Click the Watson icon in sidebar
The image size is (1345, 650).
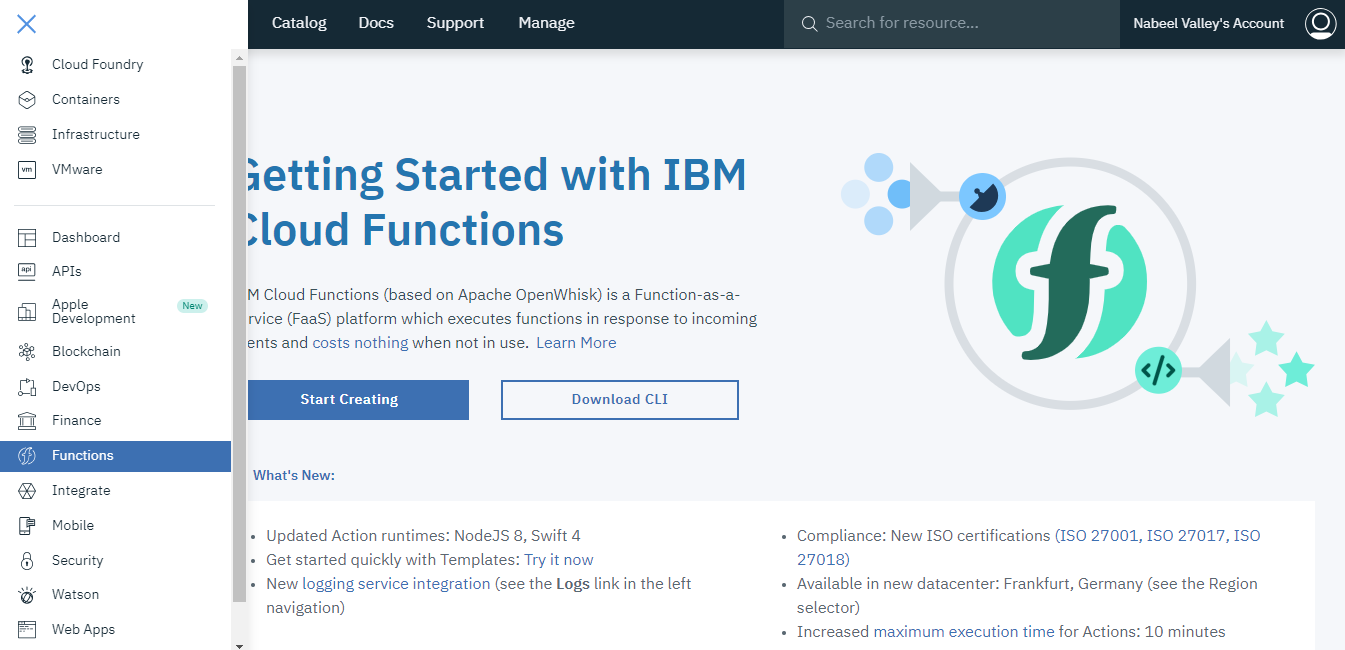[x=27, y=595]
